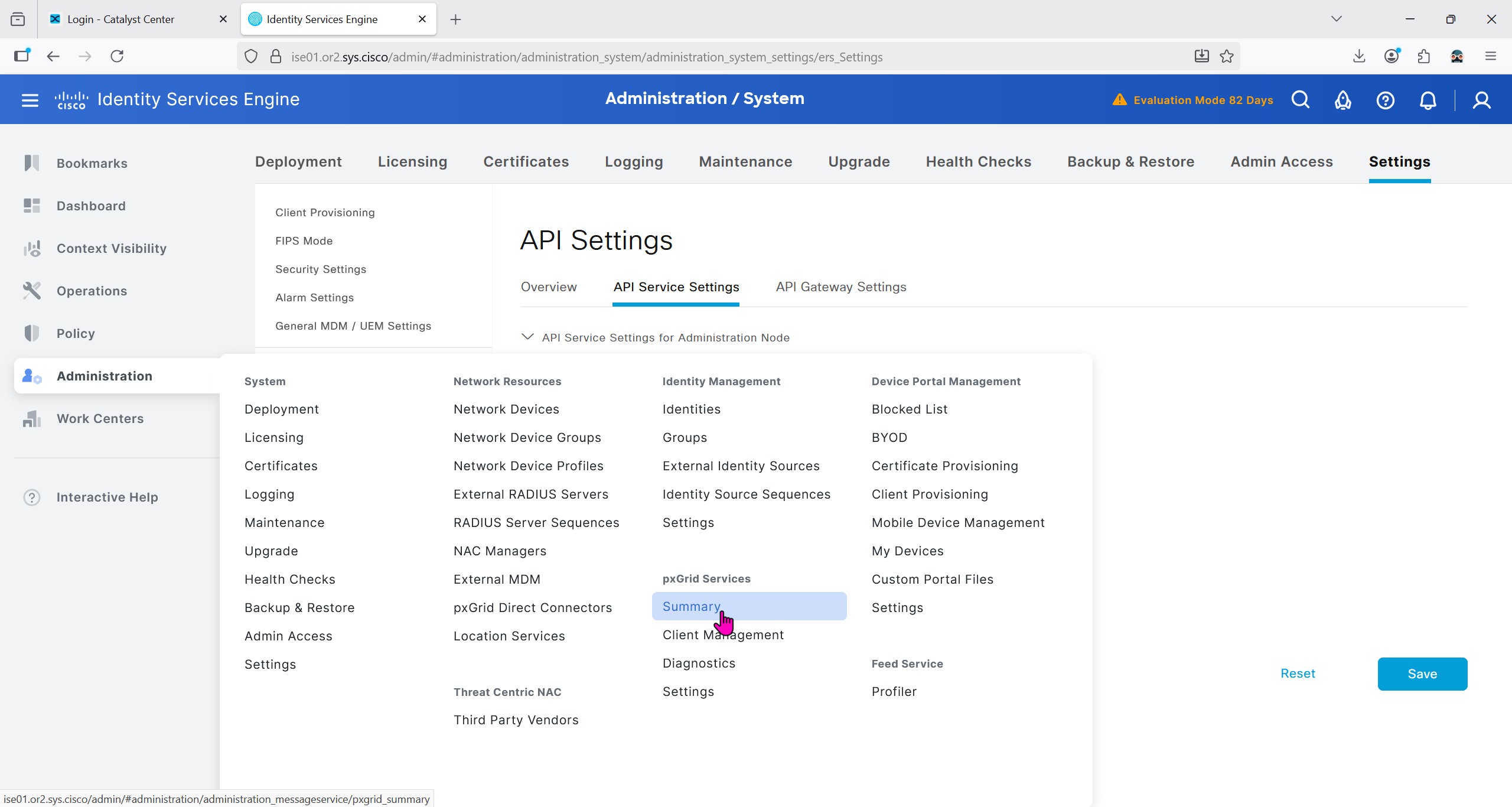Click the Save button
Viewport: 1512px width, 807px height.
pyautogui.click(x=1422, y=673)
